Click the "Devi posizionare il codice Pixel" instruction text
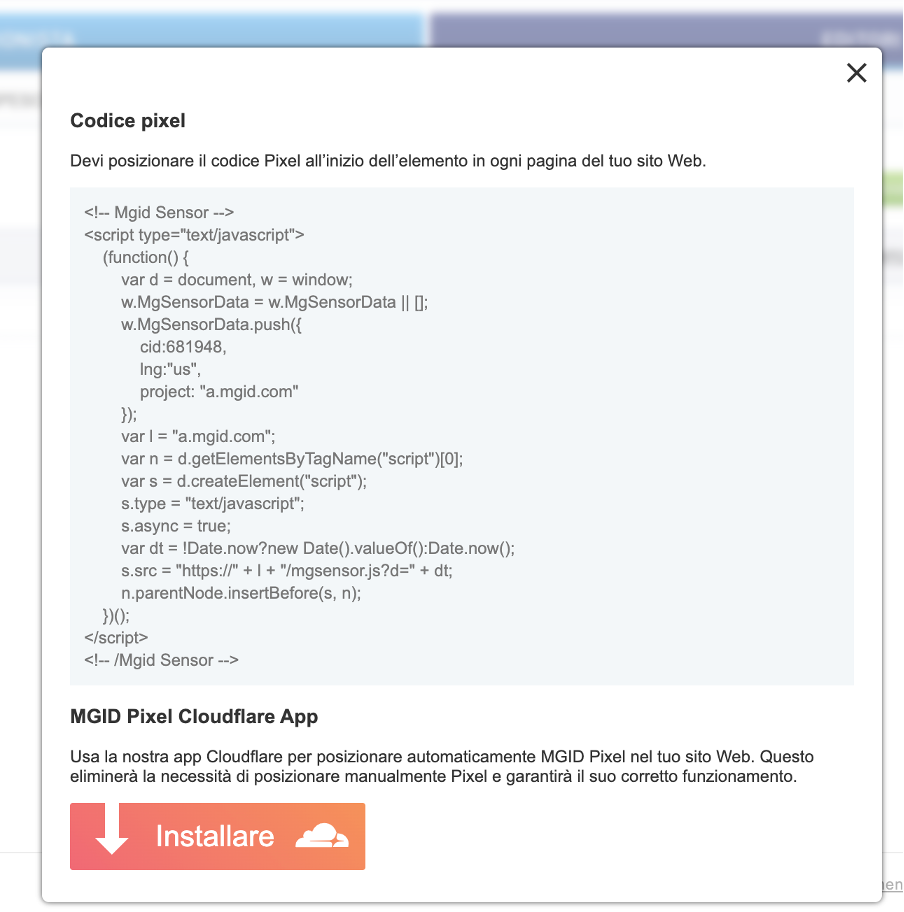The height and width of the screenshot is (912, 904). 388,161
